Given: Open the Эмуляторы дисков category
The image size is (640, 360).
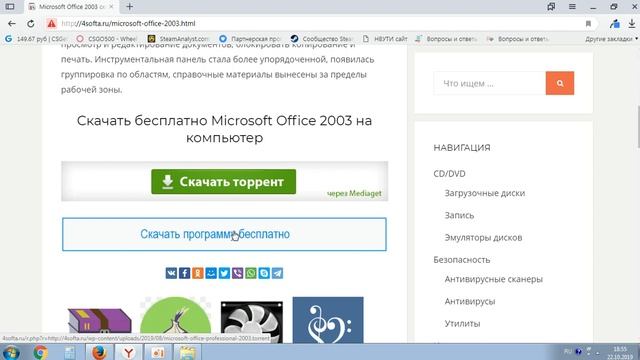Looking at the screenshot, I should pyautogui.click(x=483, y=238).
